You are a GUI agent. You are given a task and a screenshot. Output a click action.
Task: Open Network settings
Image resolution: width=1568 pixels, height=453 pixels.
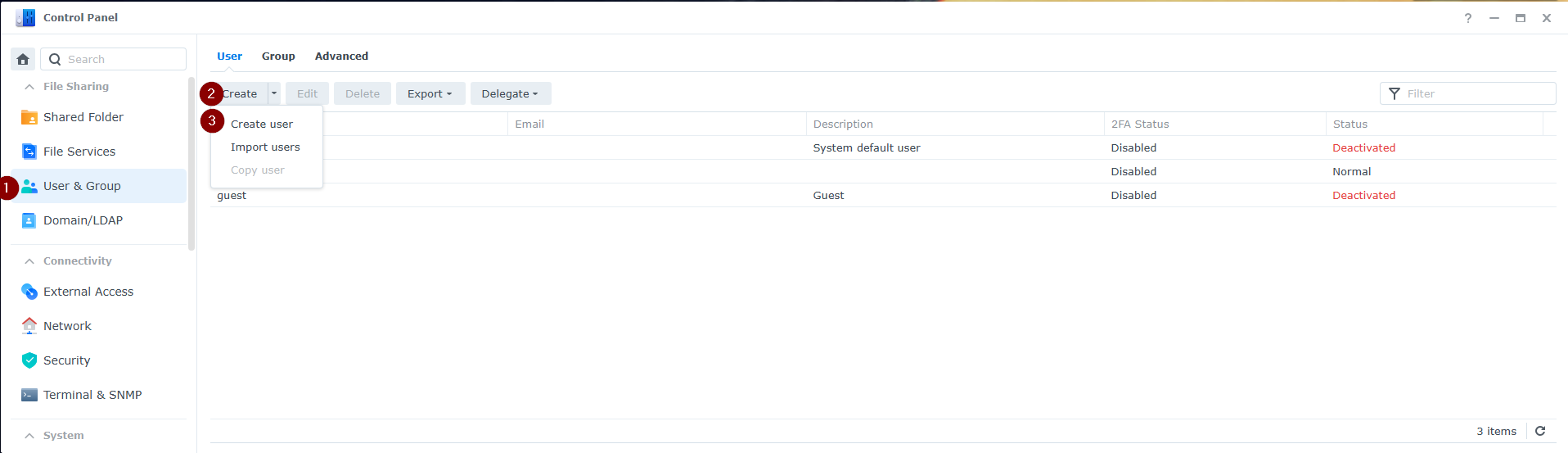67,326
